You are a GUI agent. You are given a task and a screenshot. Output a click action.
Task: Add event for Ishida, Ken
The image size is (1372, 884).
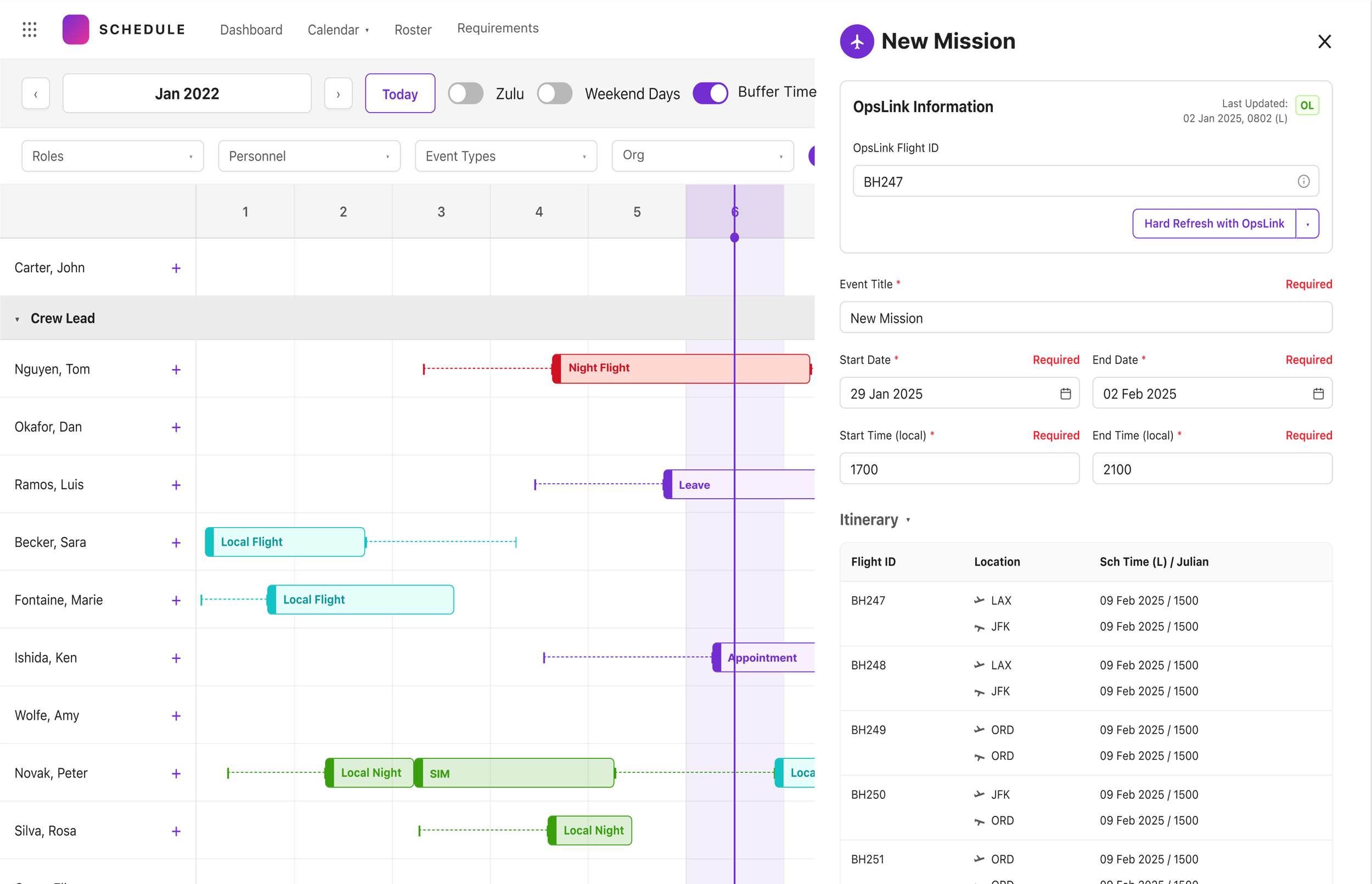coord(176,658)
